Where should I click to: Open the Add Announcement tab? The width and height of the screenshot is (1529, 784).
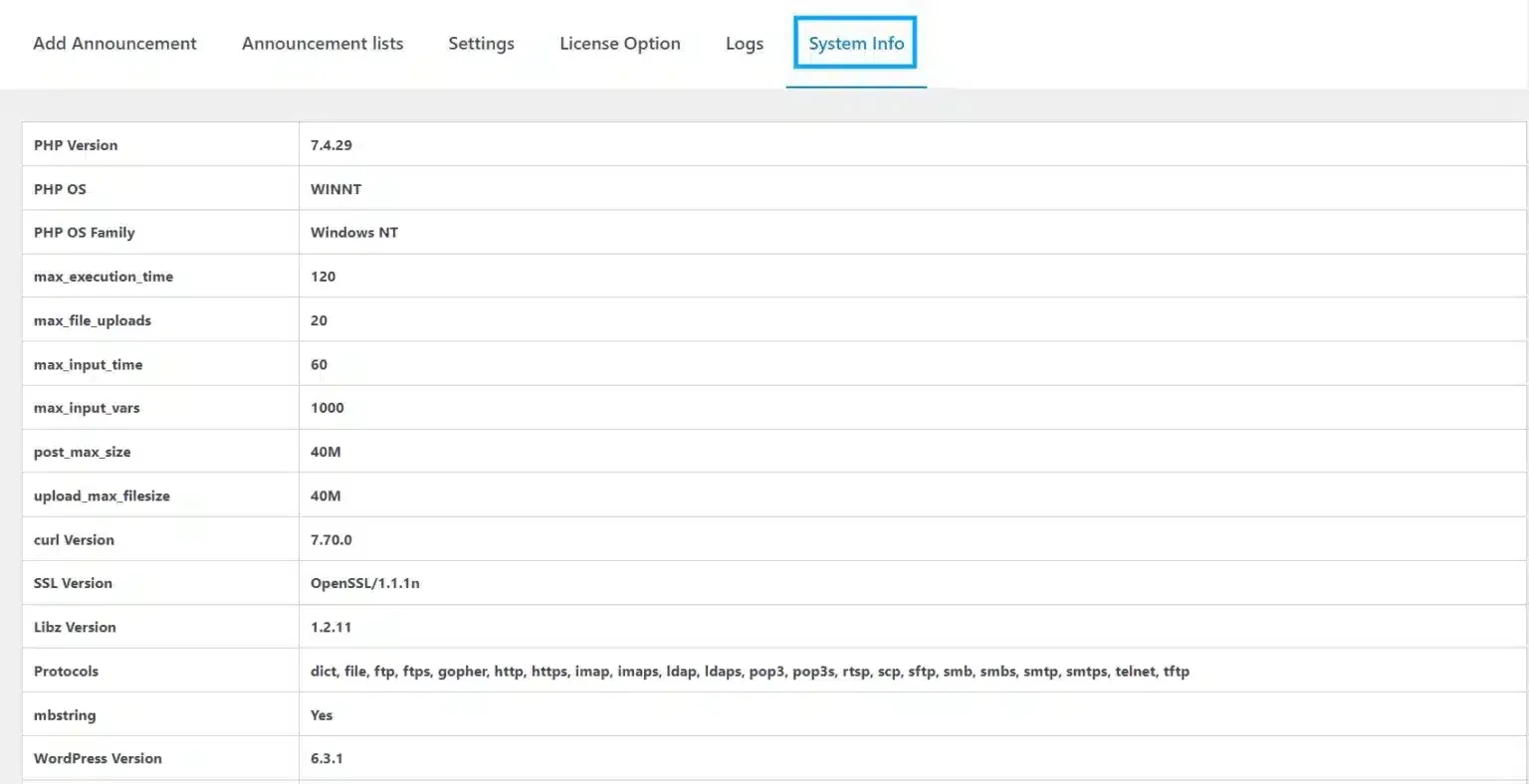[x=113, y=43]
